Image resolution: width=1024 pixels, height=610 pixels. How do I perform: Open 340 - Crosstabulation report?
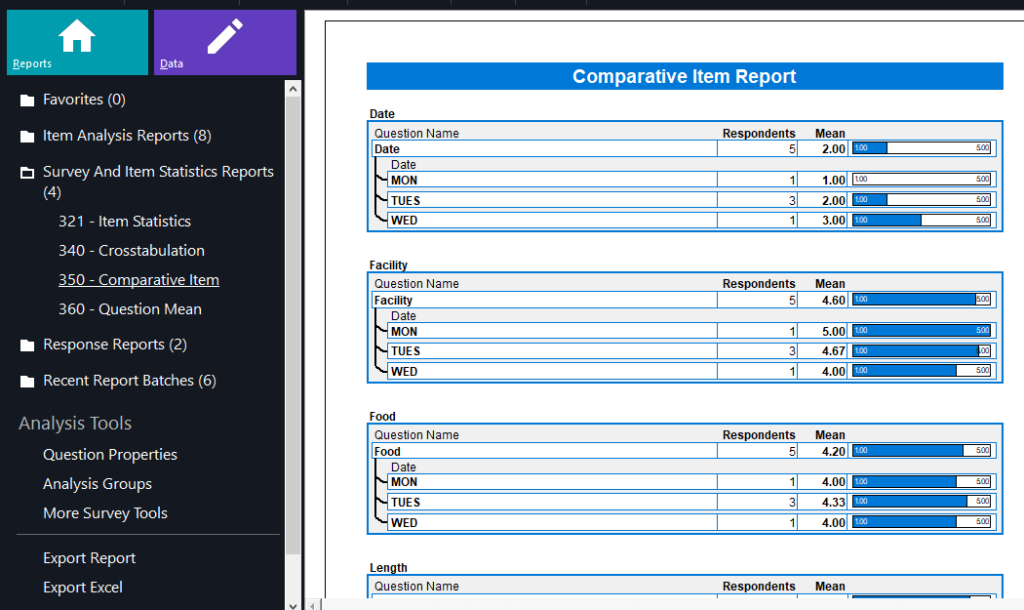click(x=131, y=250)
